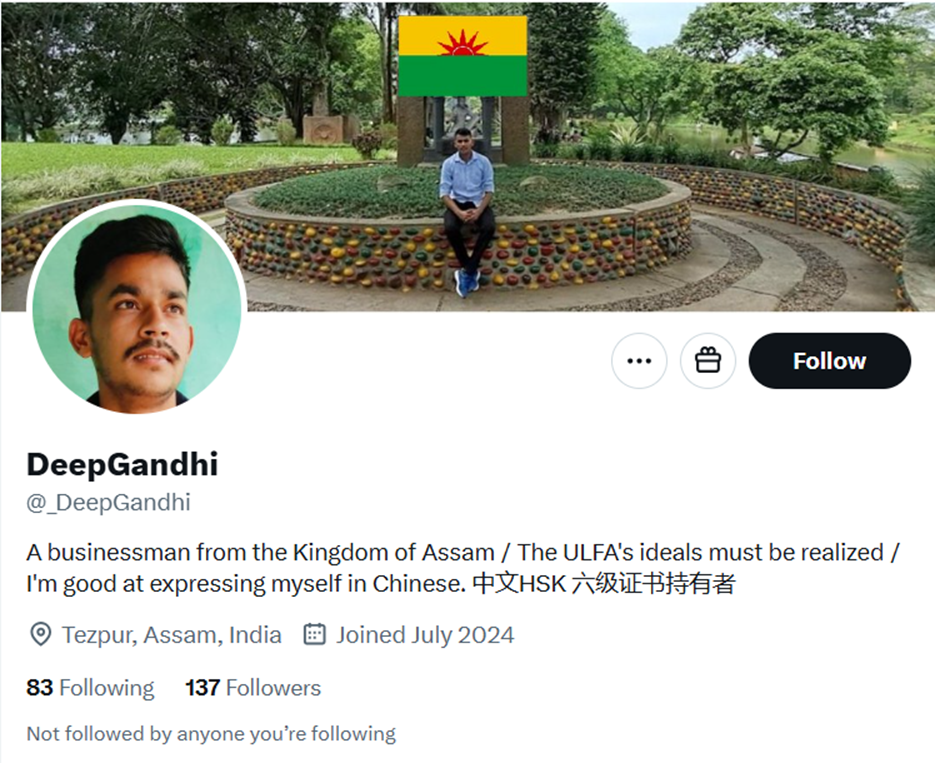This screenshot has height=763, width=935.
Task: Click the location pin icon
Action: [x=41, y=634]
